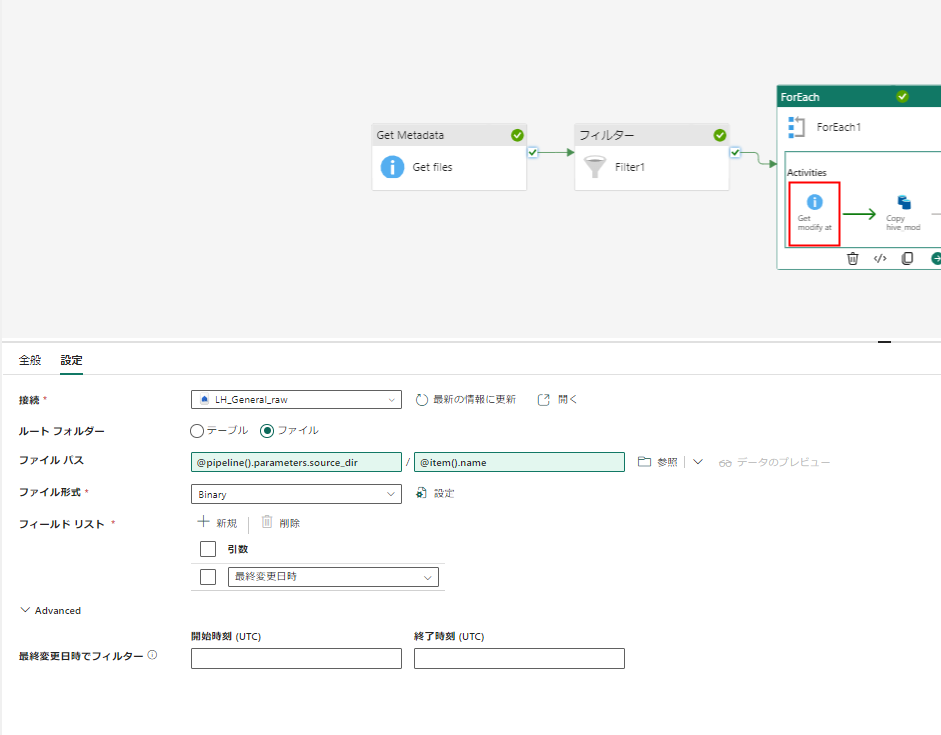Click the info icon beside 最終変更日時でフィルター

152,655
